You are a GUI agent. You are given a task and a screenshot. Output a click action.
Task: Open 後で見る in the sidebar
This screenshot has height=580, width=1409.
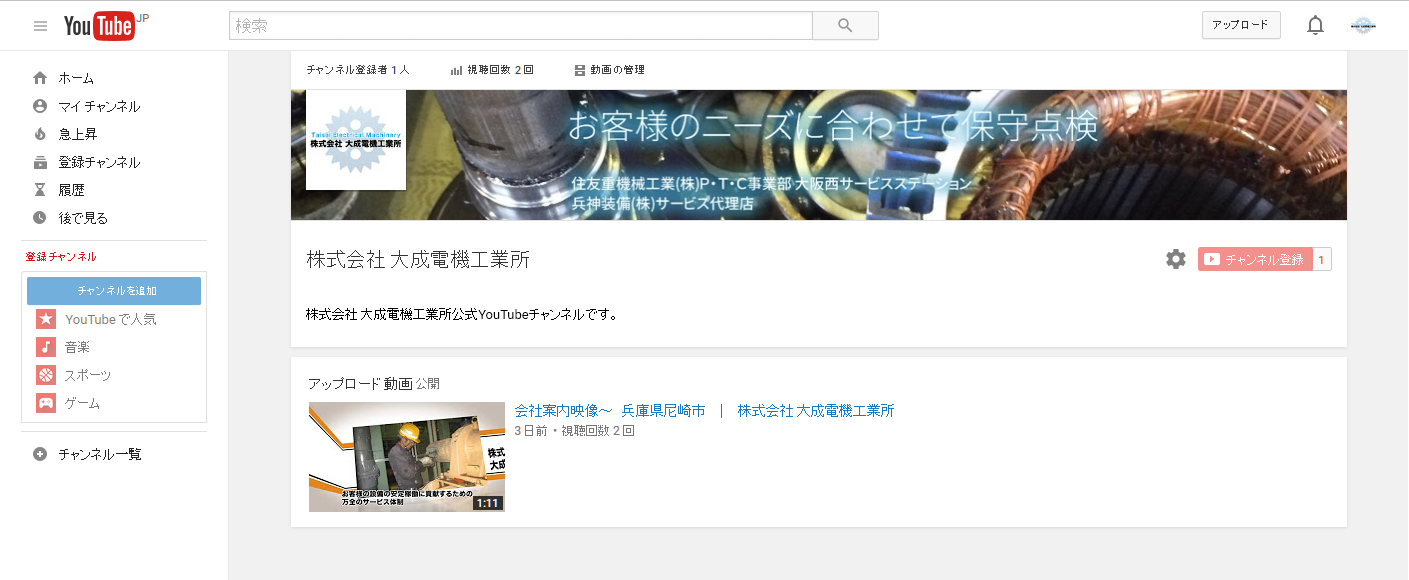(83, 217)
